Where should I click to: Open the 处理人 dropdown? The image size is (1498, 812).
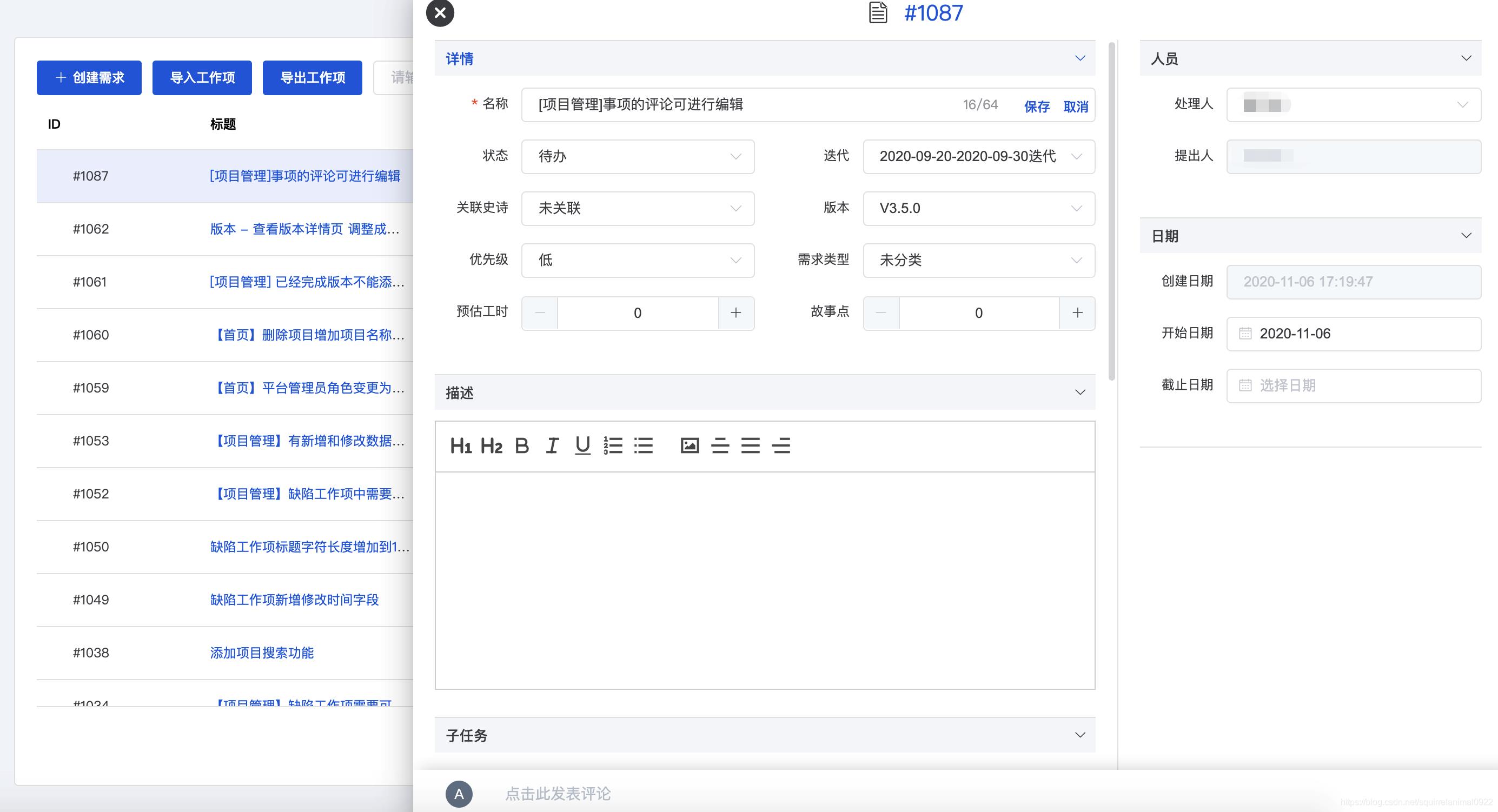pyautogui.click(x=1353, y=105)
